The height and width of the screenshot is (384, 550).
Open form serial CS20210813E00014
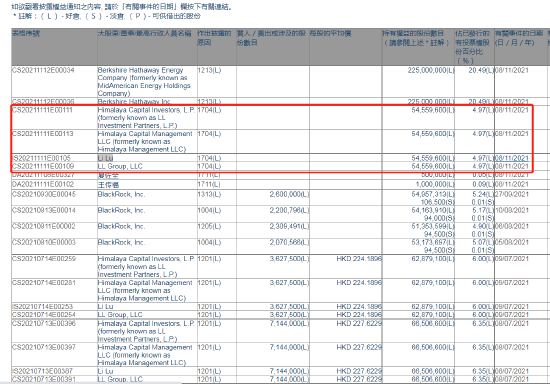[x=43, y=210]
